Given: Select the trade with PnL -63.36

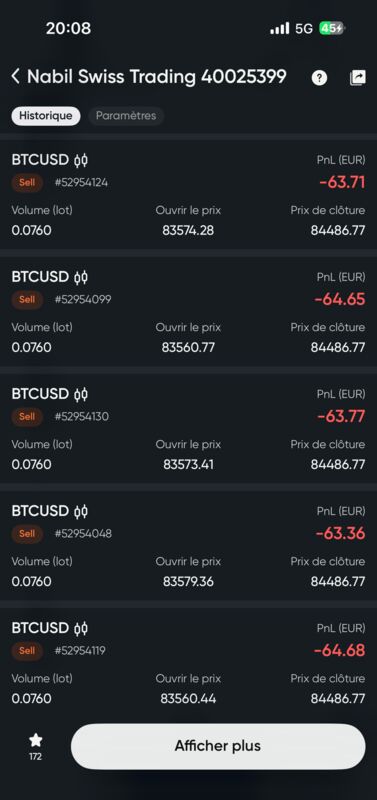Looking at the screenshot, I should [x=188, y=545].
